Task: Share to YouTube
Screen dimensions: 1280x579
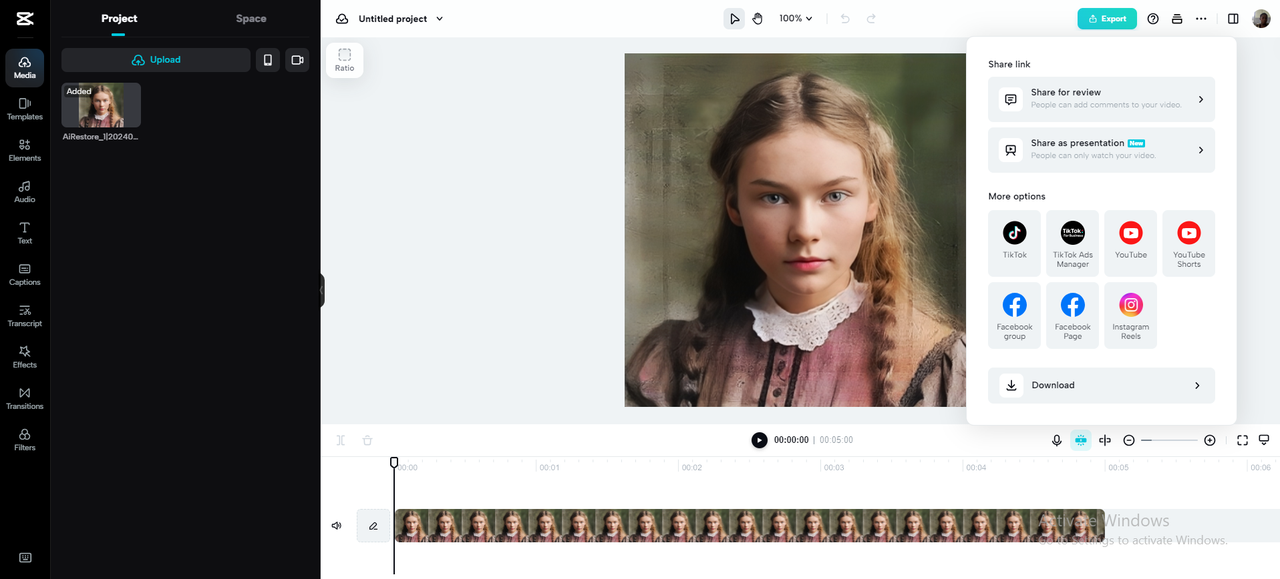Action: coord(1130,243)
